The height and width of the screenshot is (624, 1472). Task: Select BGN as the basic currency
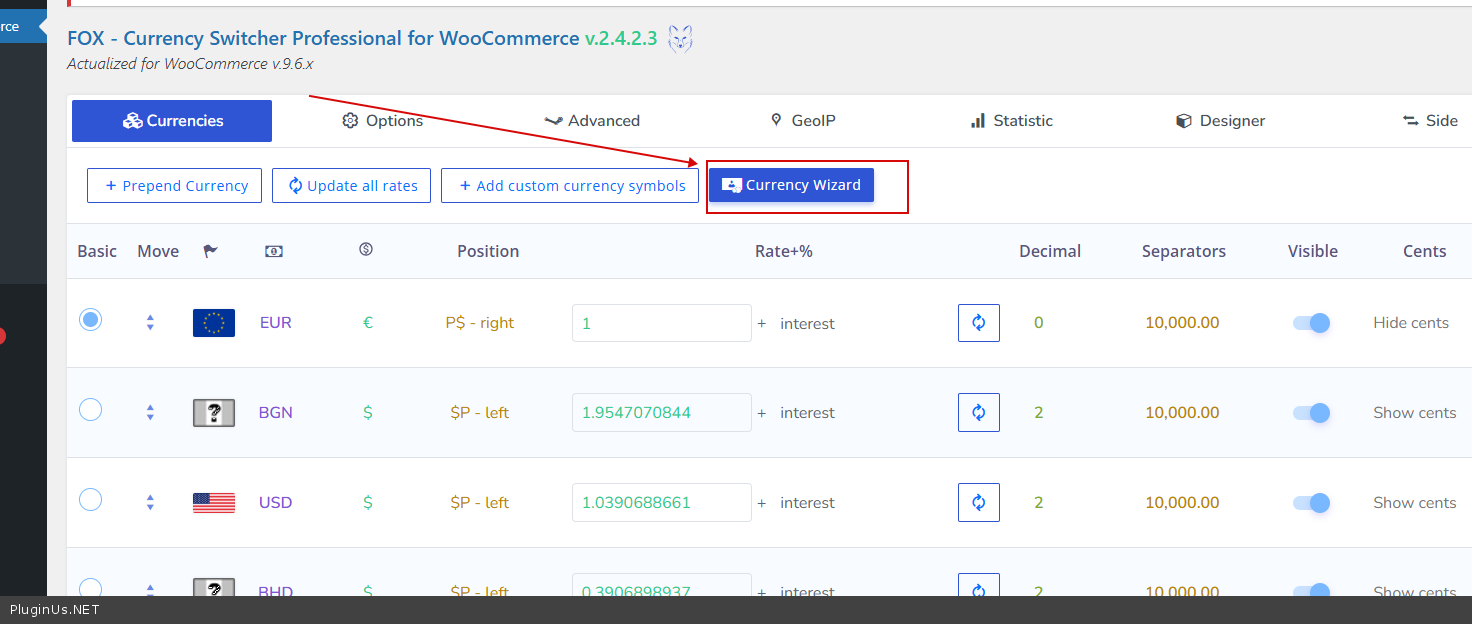coord(90,410)
